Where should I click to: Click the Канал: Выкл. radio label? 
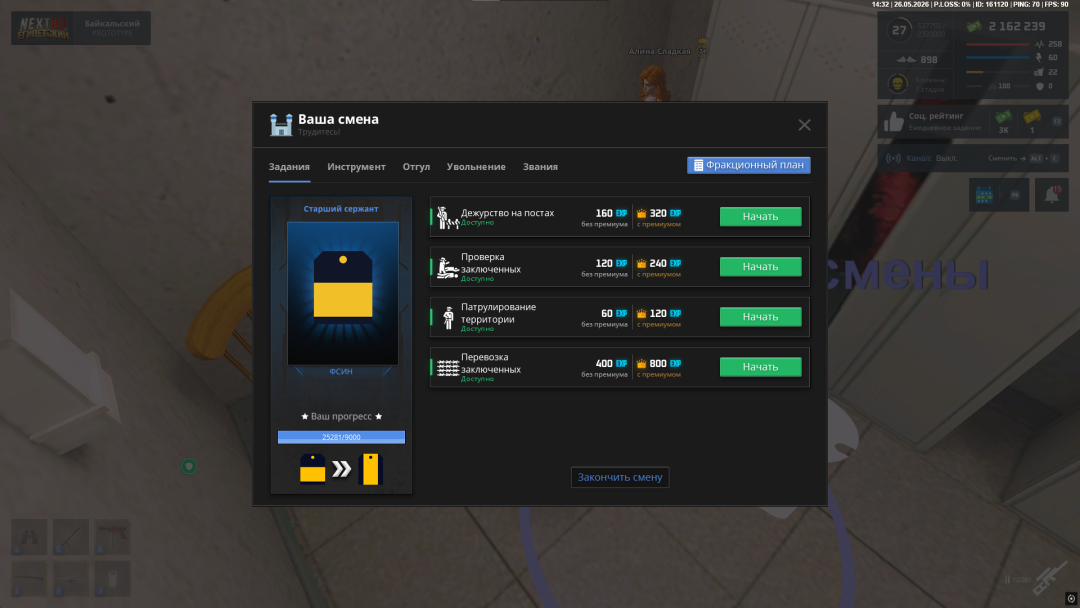(x=932, y=158)
